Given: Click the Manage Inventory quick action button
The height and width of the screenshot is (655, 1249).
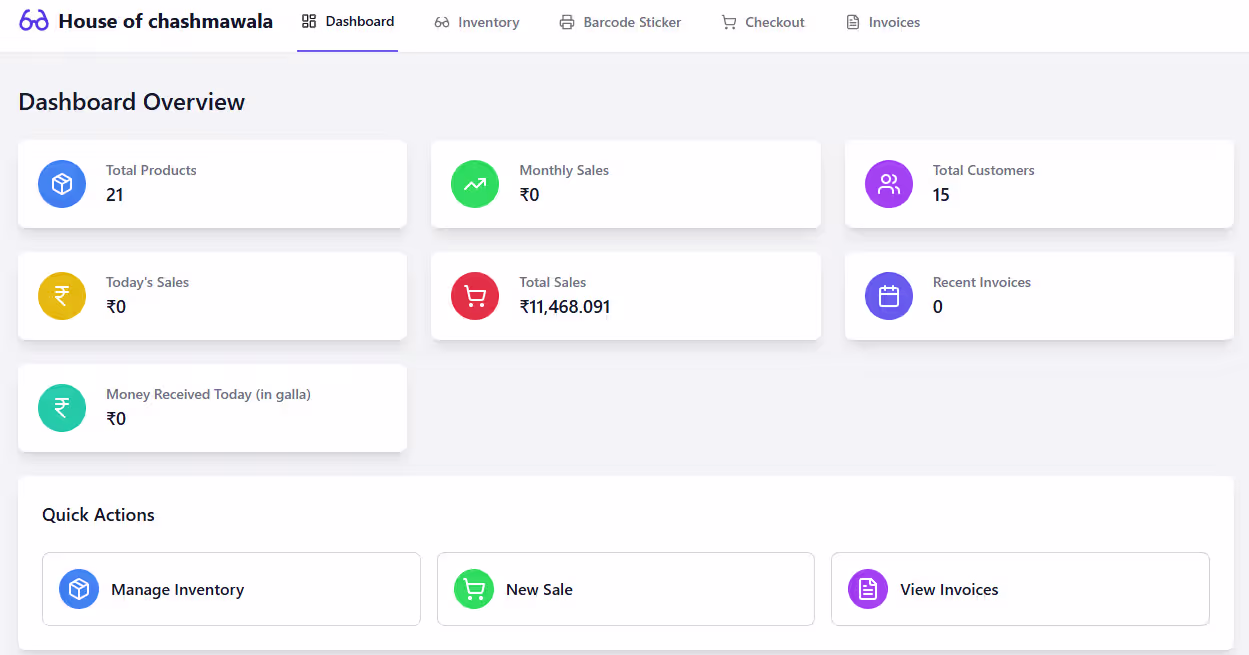Looking at the screenshot, I should pos(231,589).
